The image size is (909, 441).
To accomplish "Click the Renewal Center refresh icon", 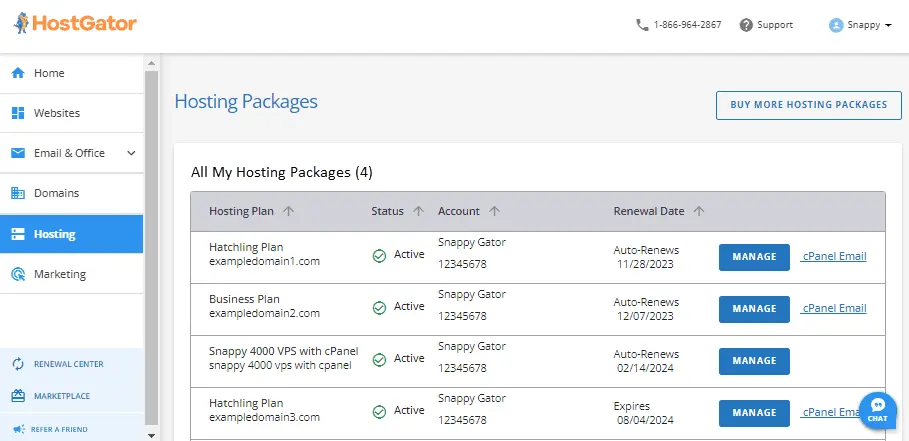I will coord(17,364).
